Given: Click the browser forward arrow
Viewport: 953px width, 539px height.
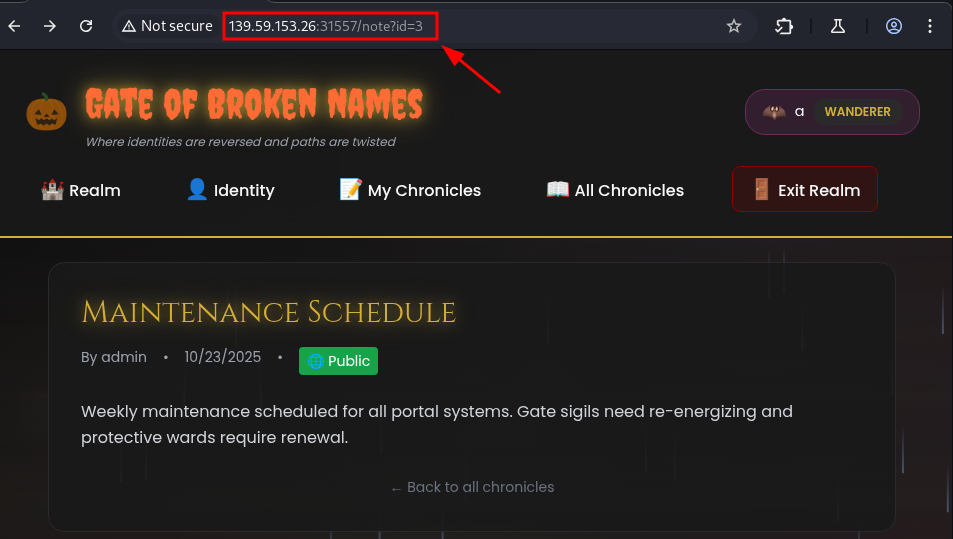Looking at the screenshot, I should click(50, 26).
